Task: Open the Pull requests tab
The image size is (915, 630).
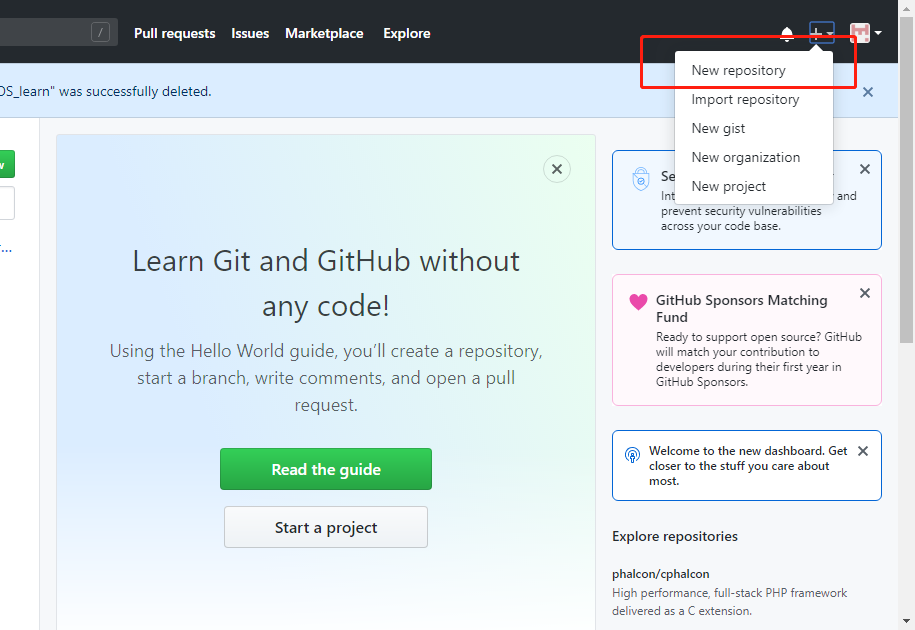Action: (174, 33)
